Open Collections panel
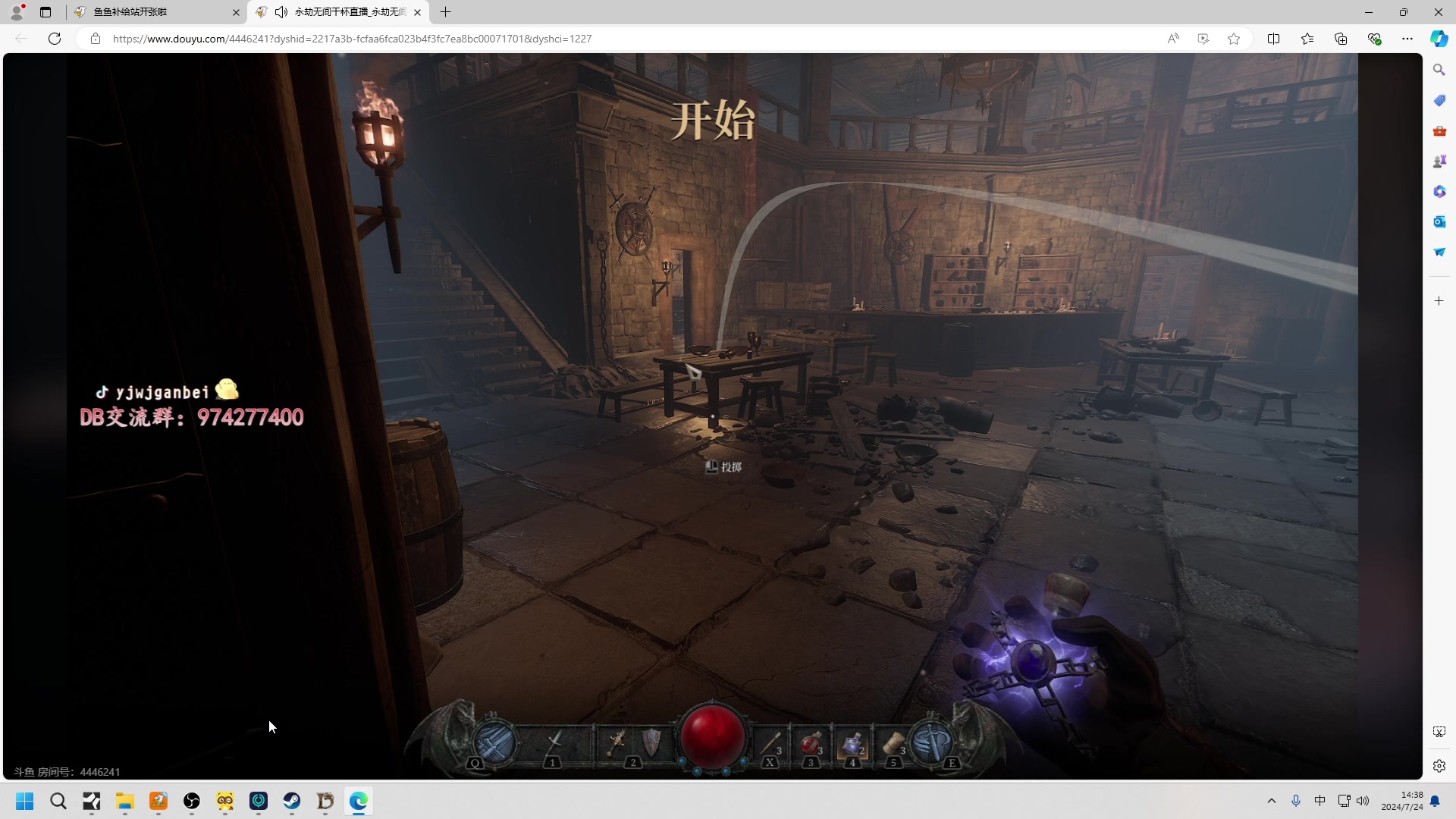Screen dimensions: 1456x819 [1341, 39]
